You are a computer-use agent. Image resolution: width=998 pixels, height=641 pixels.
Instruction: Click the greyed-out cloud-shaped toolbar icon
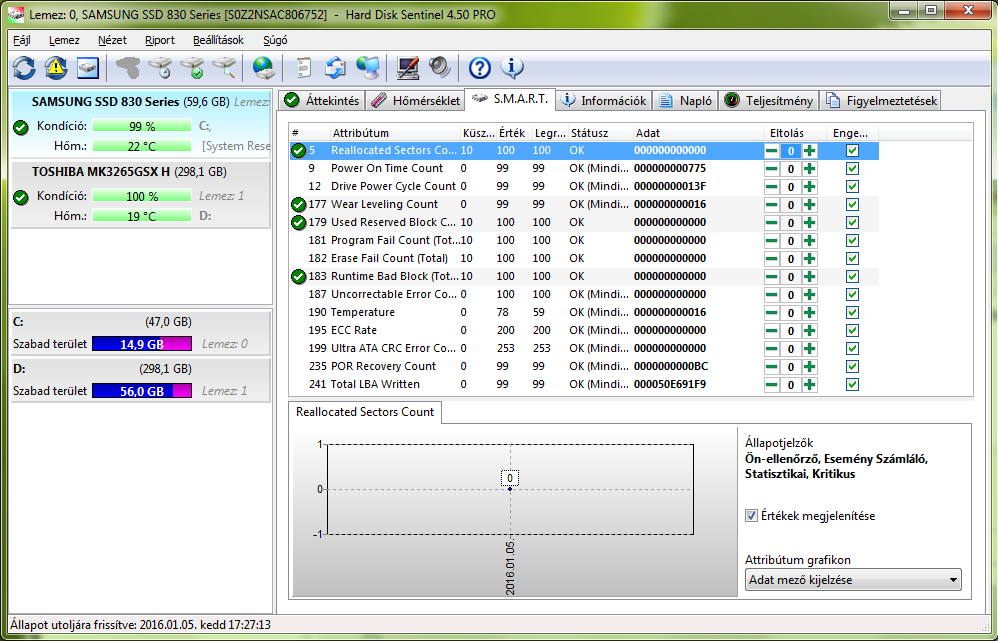point(128,67)
